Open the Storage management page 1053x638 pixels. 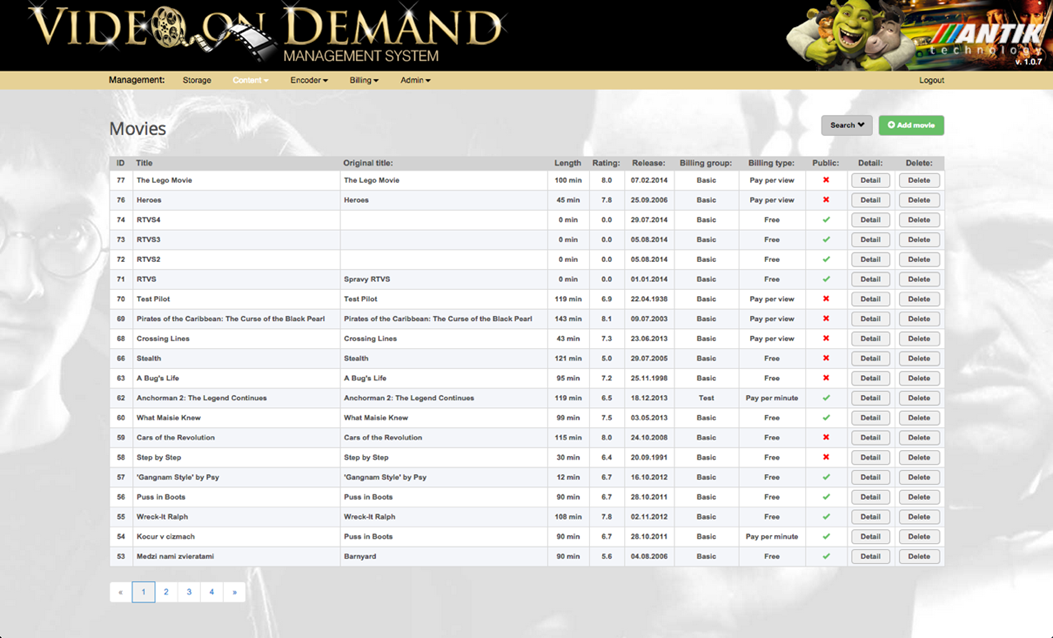pyautogui.click(x=197, y=80)
